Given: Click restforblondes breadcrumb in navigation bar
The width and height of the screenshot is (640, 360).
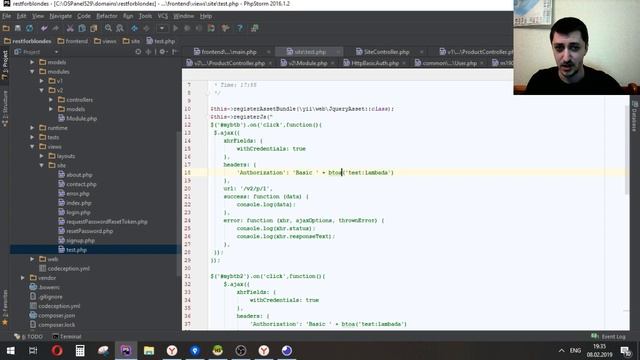Looking at the screenshot, I should coord(28,41).
